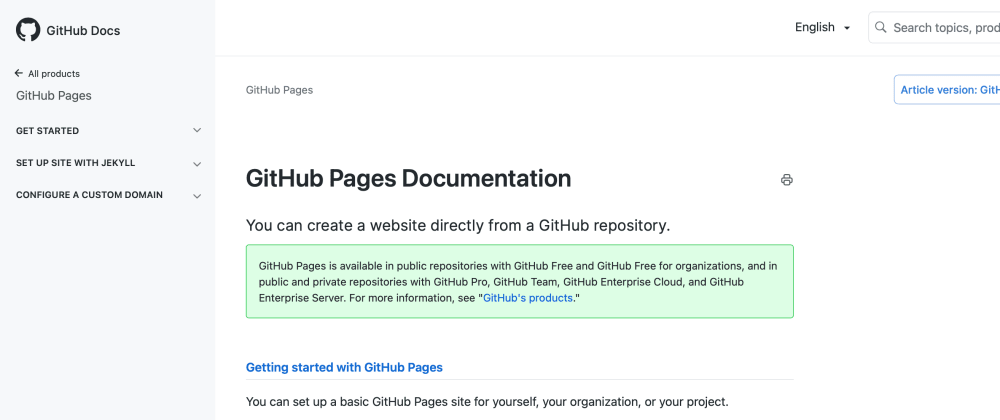The image size is (1000, 420).
Task: Click the GitHub Octocat logo icon
Action: click(x=28, y=30)
